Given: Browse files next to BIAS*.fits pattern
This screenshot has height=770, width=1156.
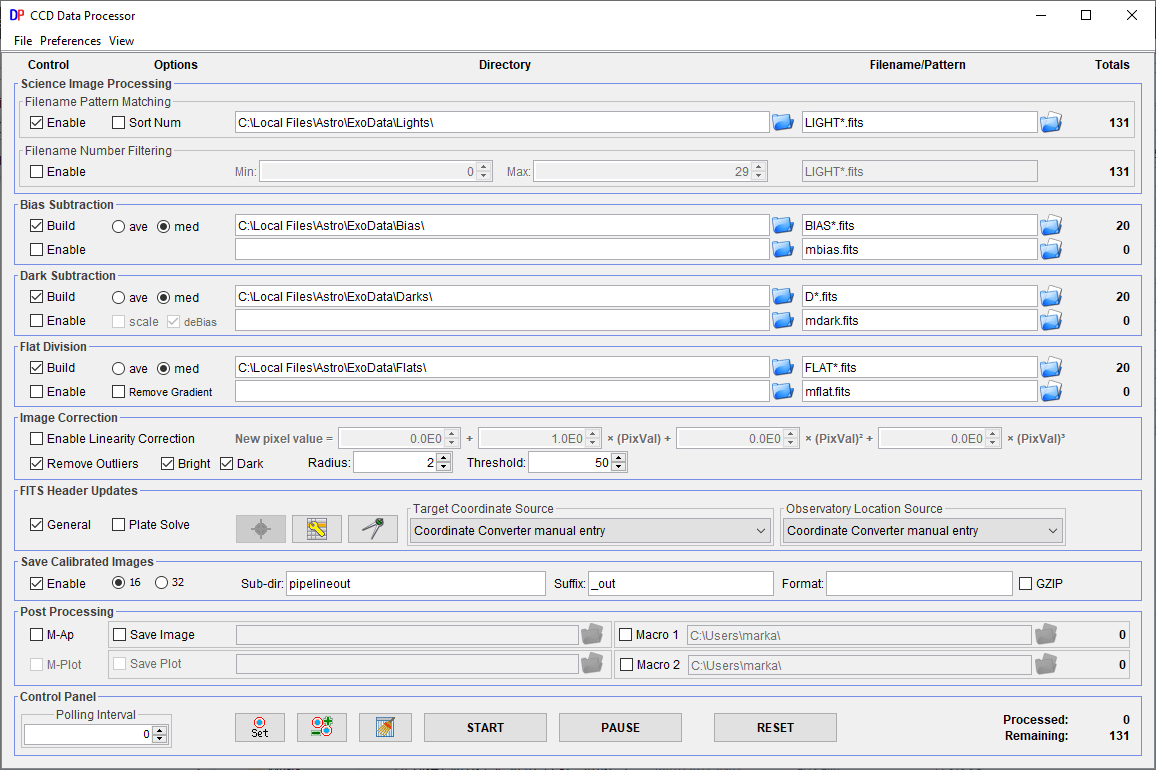Looking at the screenshot, I should (x=1051, y=225).
